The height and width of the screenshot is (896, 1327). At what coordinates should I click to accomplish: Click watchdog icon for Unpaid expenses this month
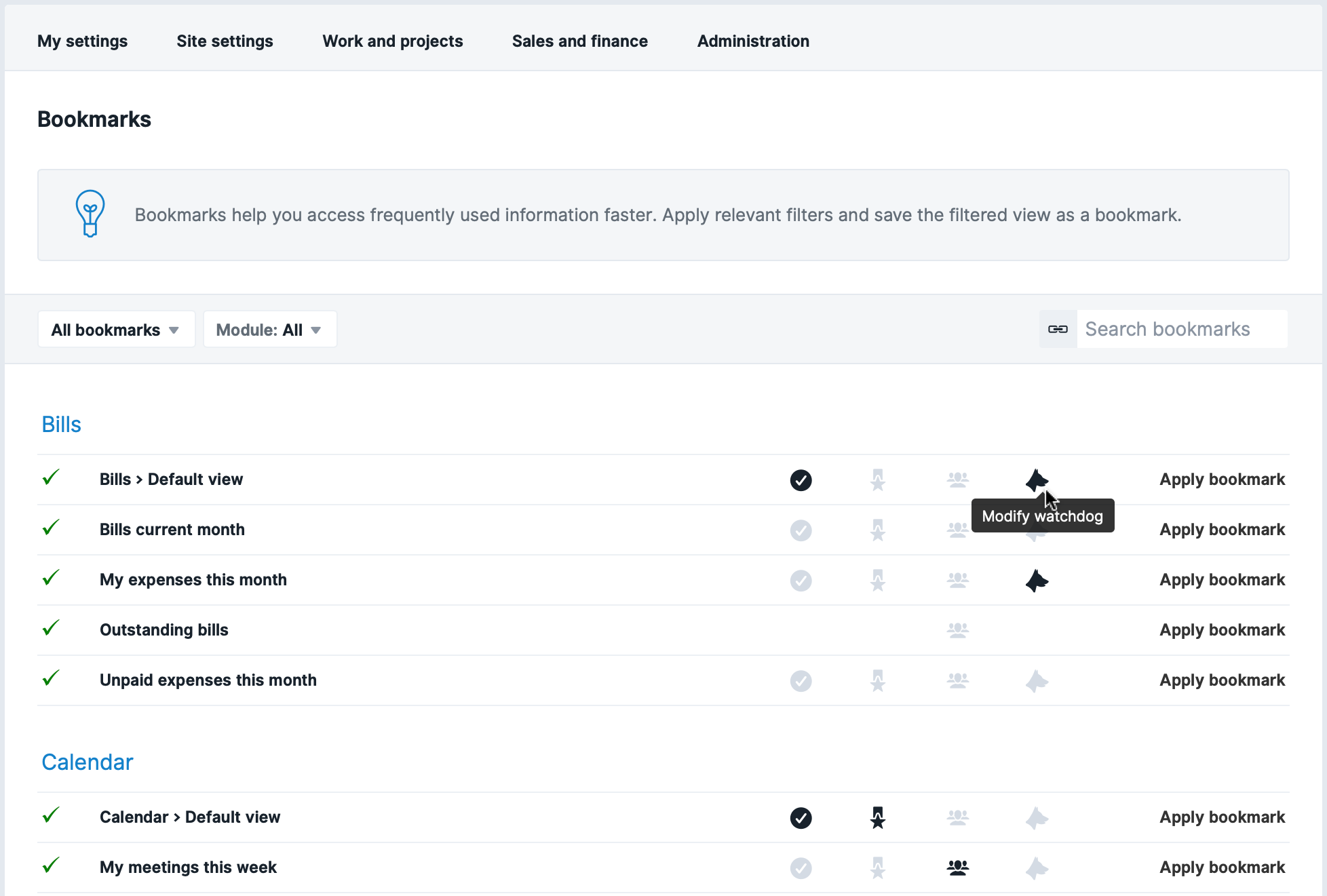1036,680
